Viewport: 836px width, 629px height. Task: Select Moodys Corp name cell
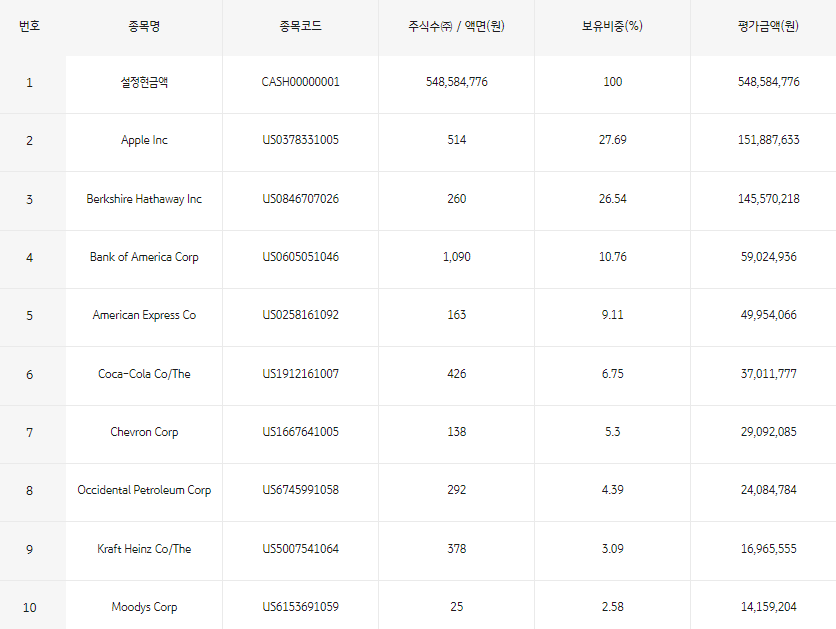144,607
